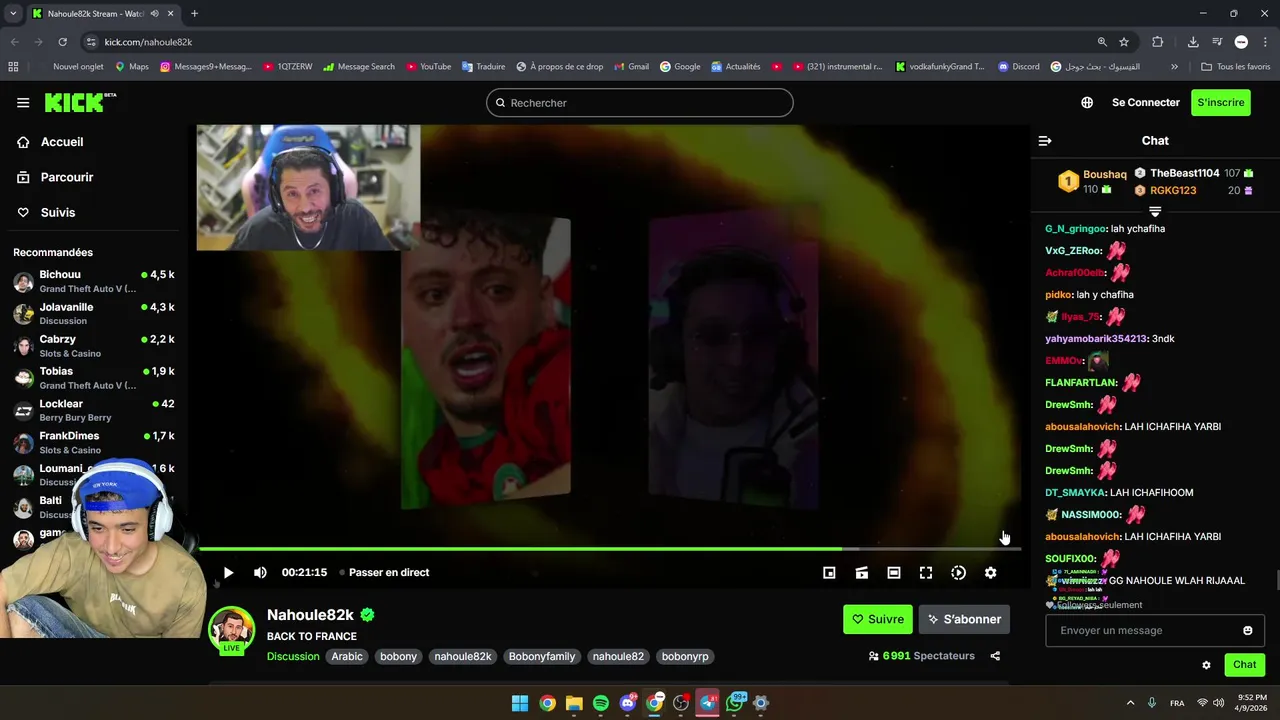
Task: Open a new browser tab
Action: point(194,14)
